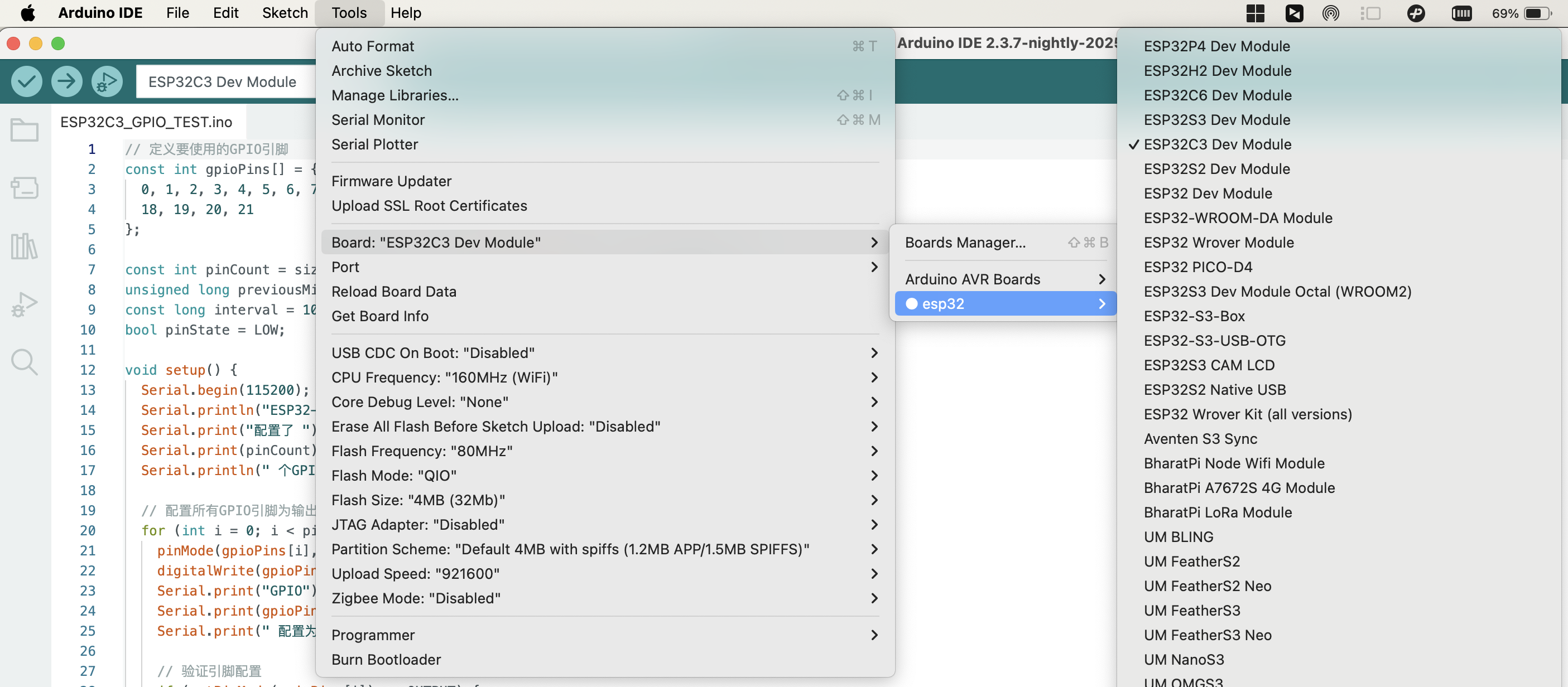Expand Arduino AVR Boards submenu
1568x687 pixels.
[x=1006, y=279]
